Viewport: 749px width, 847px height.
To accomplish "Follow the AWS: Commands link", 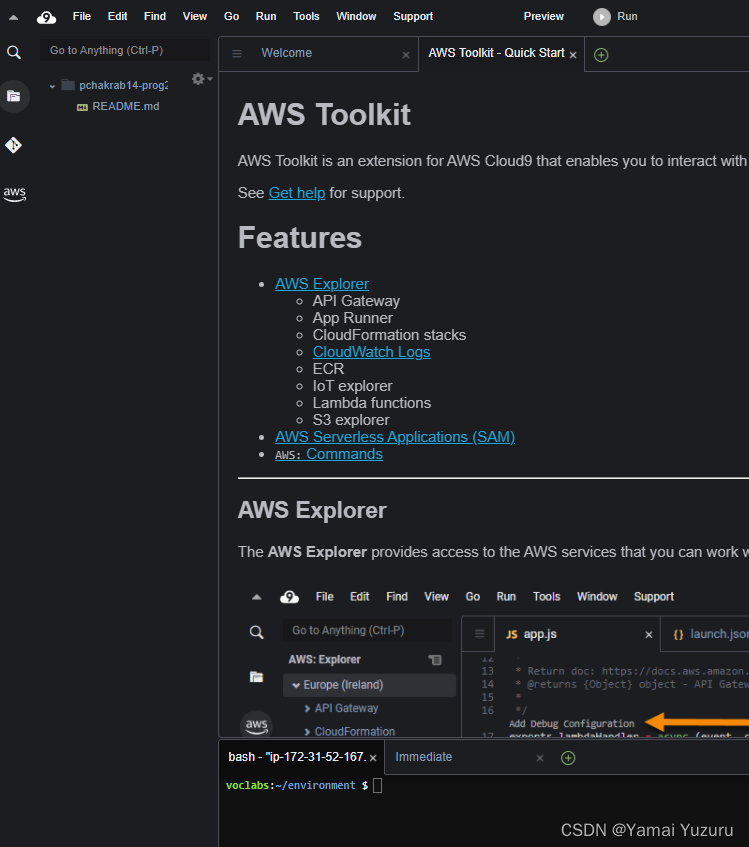I will [329, 454].
